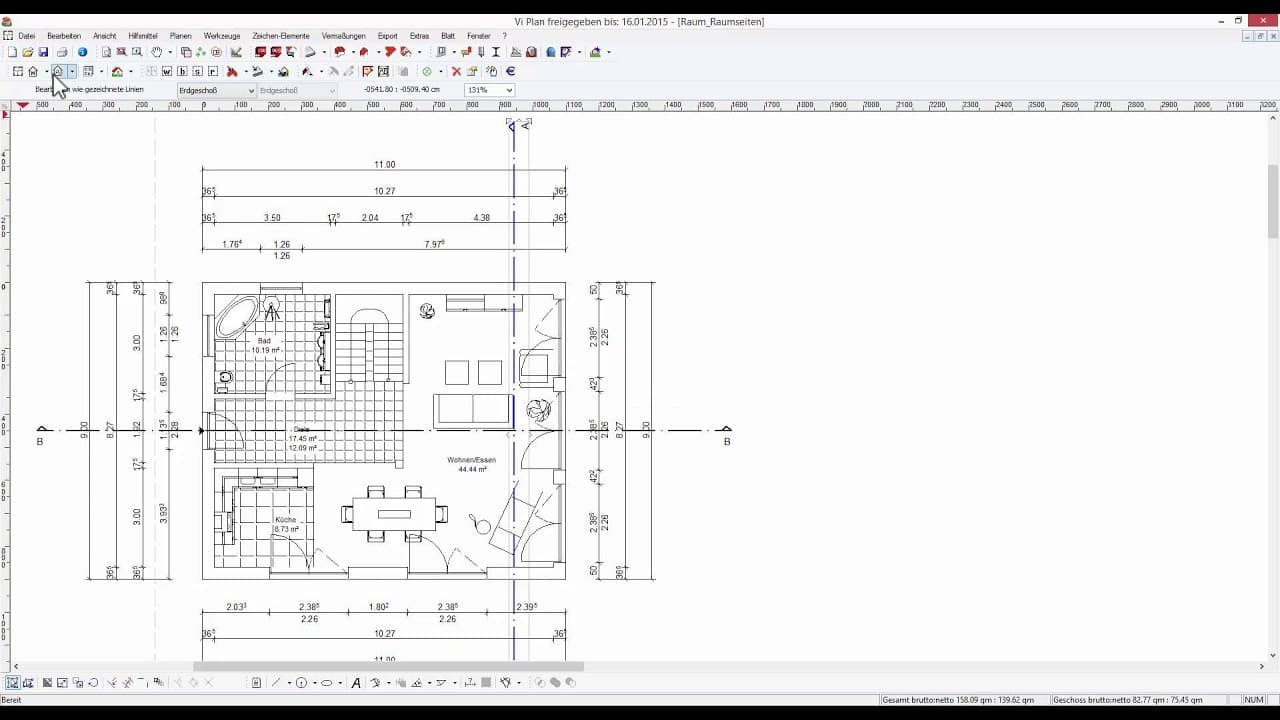
Task: Expand the dropdown arrow beside the ellipse tool
Action: click(x=340, y=683)
